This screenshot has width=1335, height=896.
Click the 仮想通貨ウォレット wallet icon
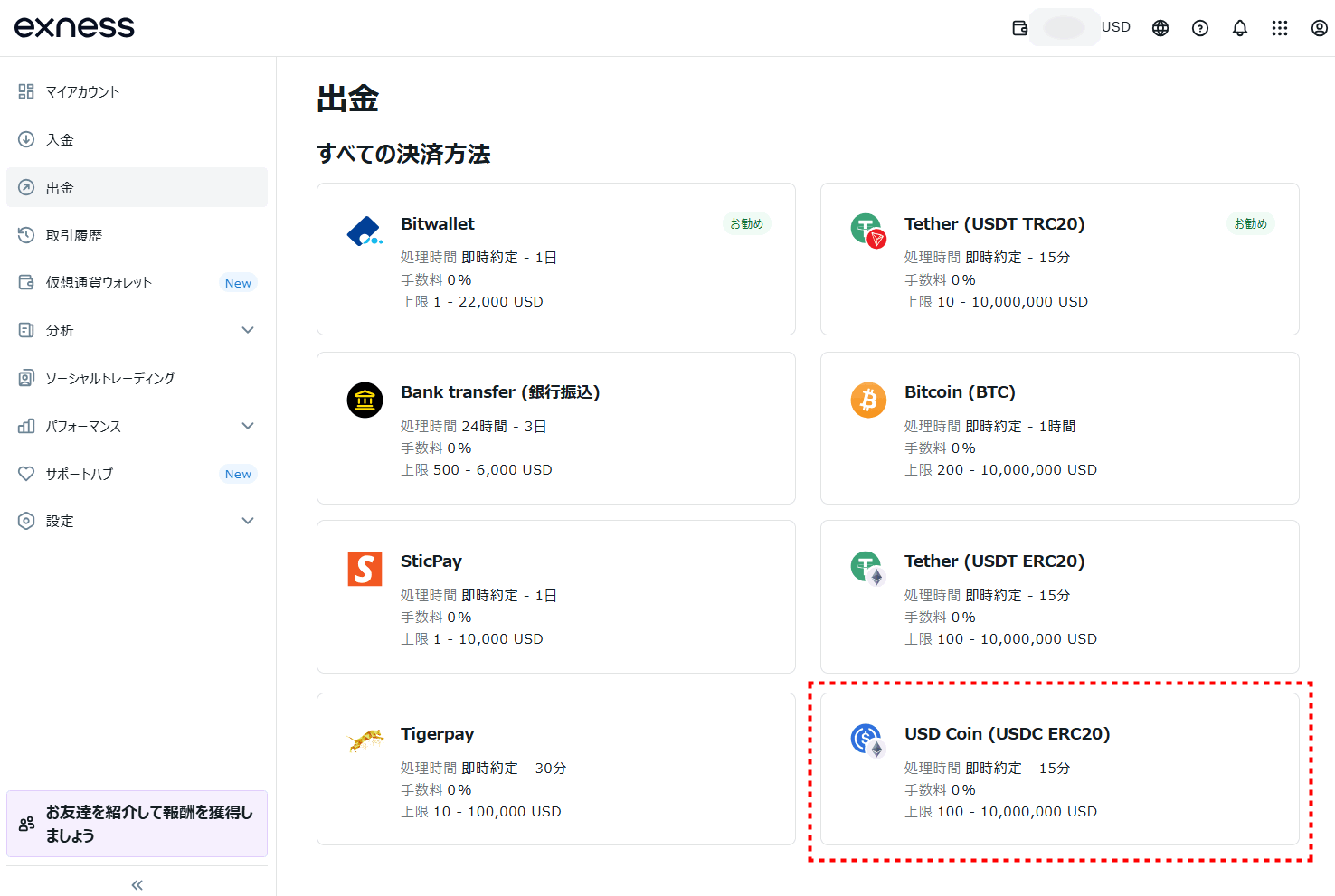tap(26, 282)
